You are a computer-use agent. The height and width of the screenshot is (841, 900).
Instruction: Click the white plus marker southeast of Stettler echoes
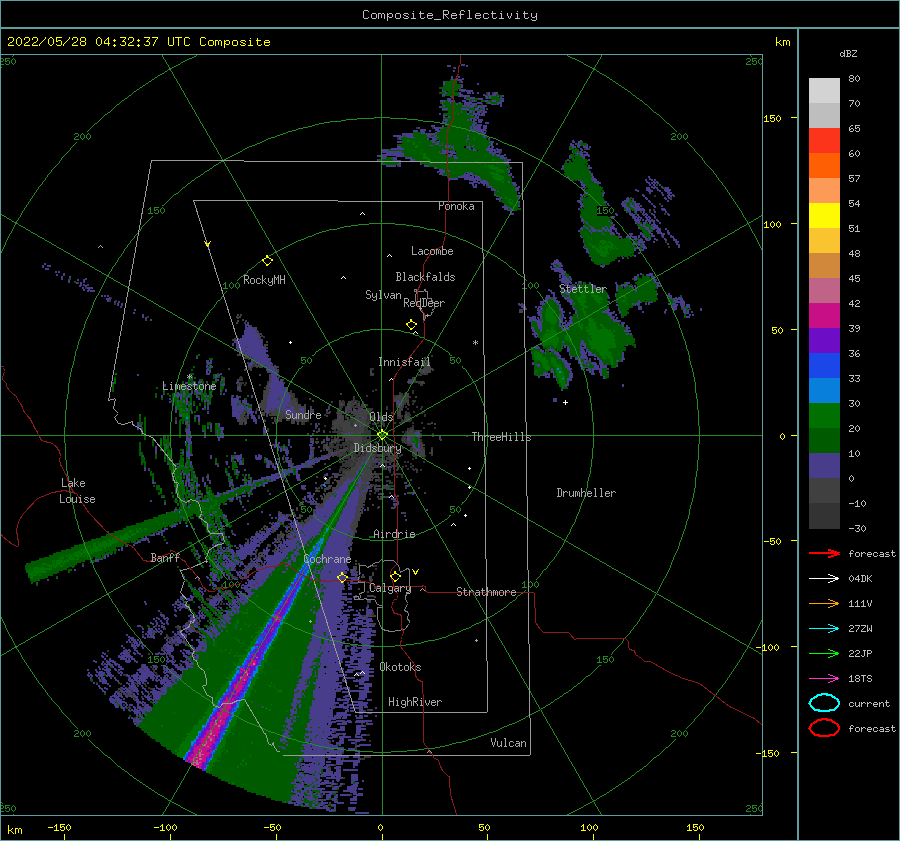coord(565,402)
